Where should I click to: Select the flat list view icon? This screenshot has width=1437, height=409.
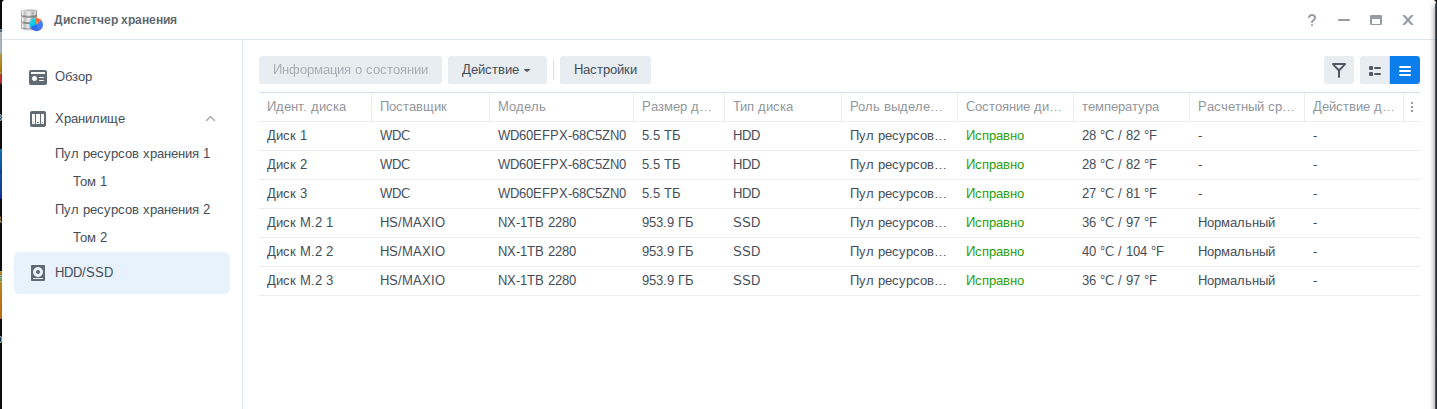1405,70
